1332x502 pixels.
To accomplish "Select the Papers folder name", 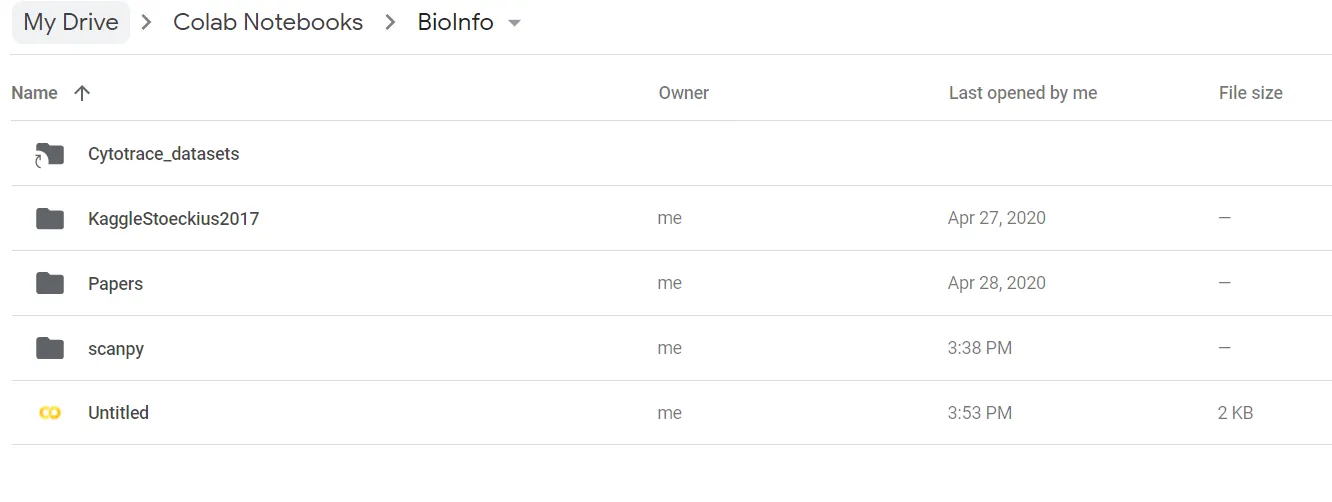I will [116, 284].
